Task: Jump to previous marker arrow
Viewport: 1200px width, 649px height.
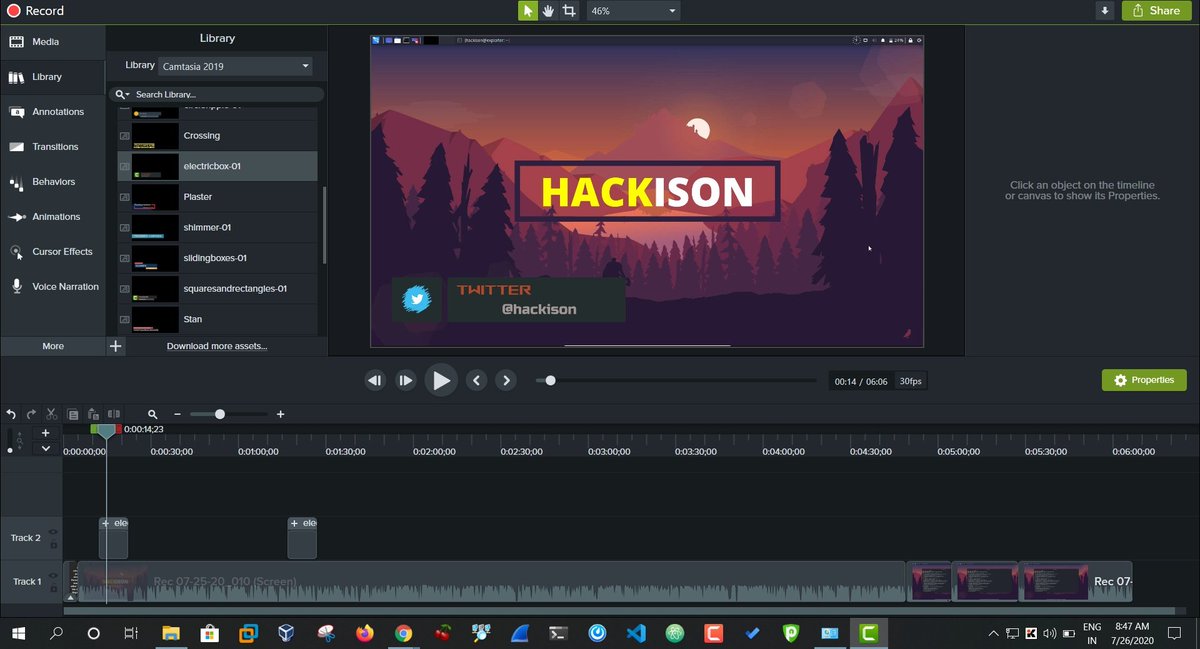Action: pyautogui.click(x=477, y=380)
